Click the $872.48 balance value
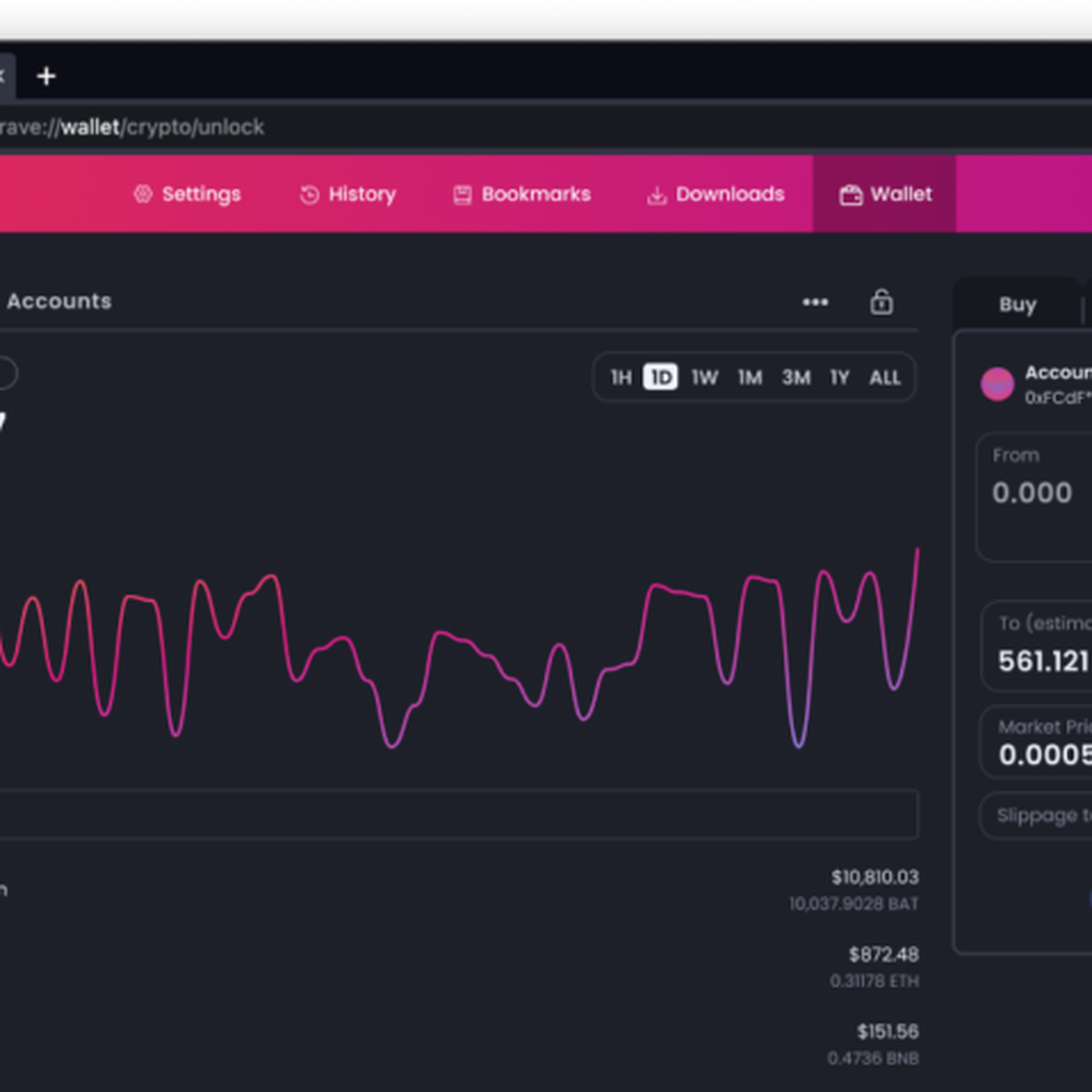Viewport: 1092px width, 1092px height. (x=884, y=955)
